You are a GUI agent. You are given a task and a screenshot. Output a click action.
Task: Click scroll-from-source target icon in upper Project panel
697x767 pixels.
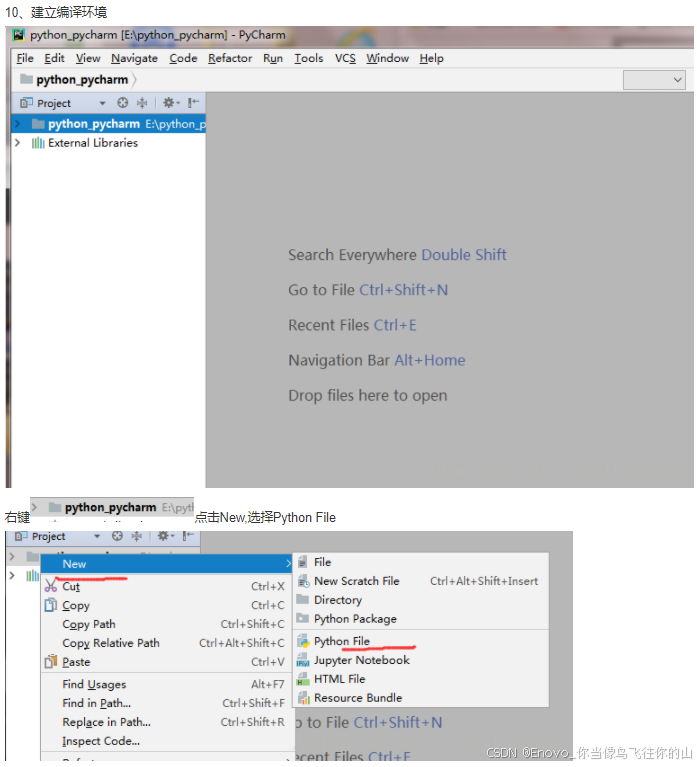[122, 103]
